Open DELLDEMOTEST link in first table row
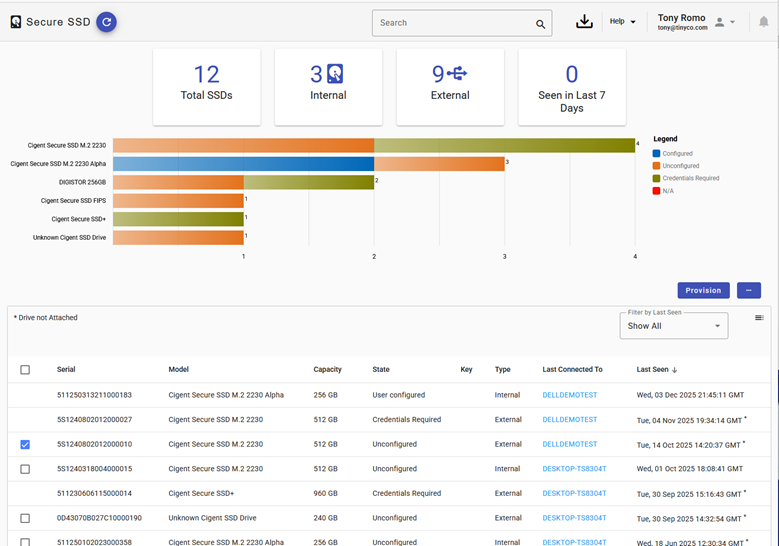Image resolution: width=779 pixels, height=546 pixels. pyautogui.click(x=570, y=395)
